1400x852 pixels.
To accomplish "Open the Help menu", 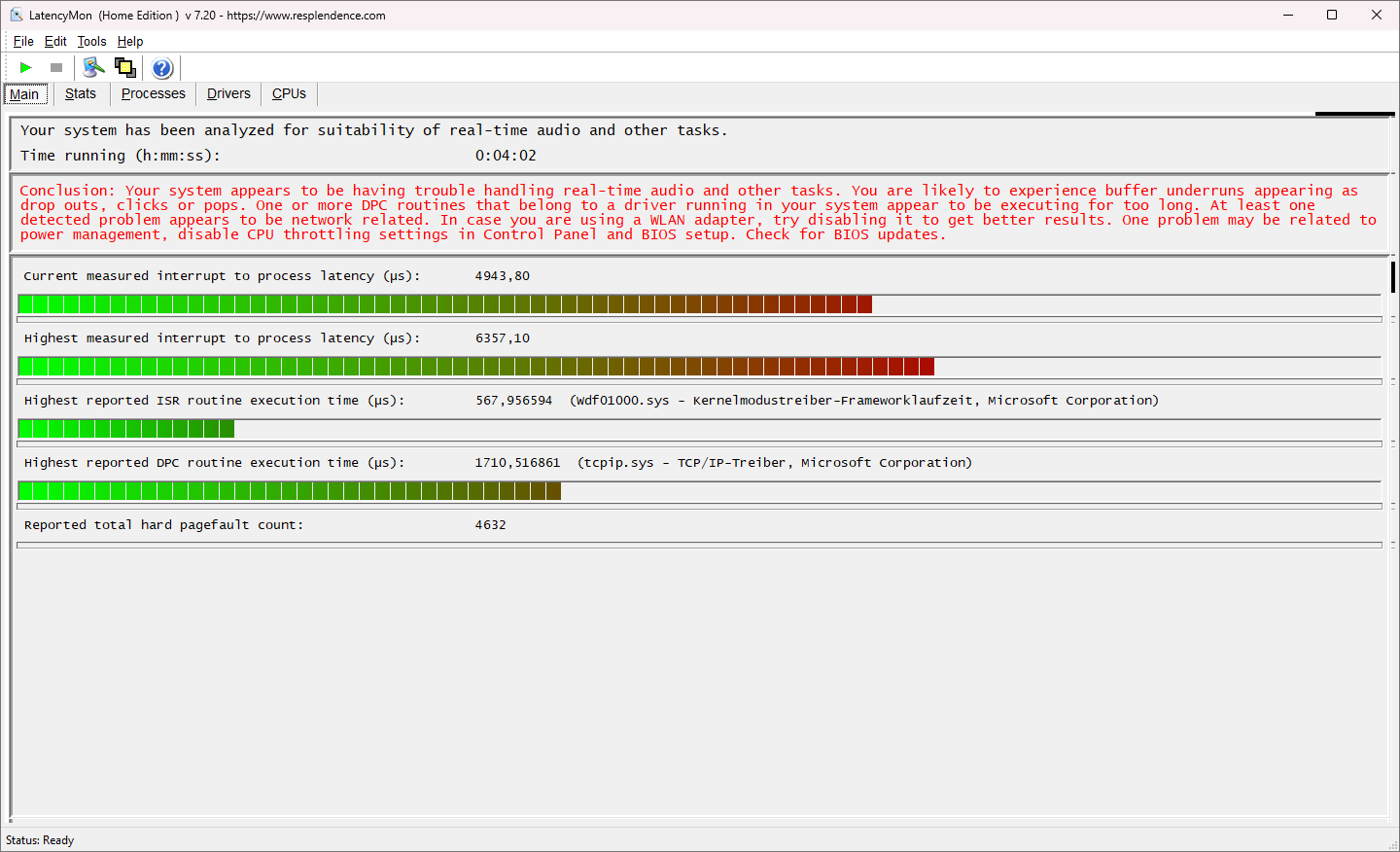I will pos(130,41).
